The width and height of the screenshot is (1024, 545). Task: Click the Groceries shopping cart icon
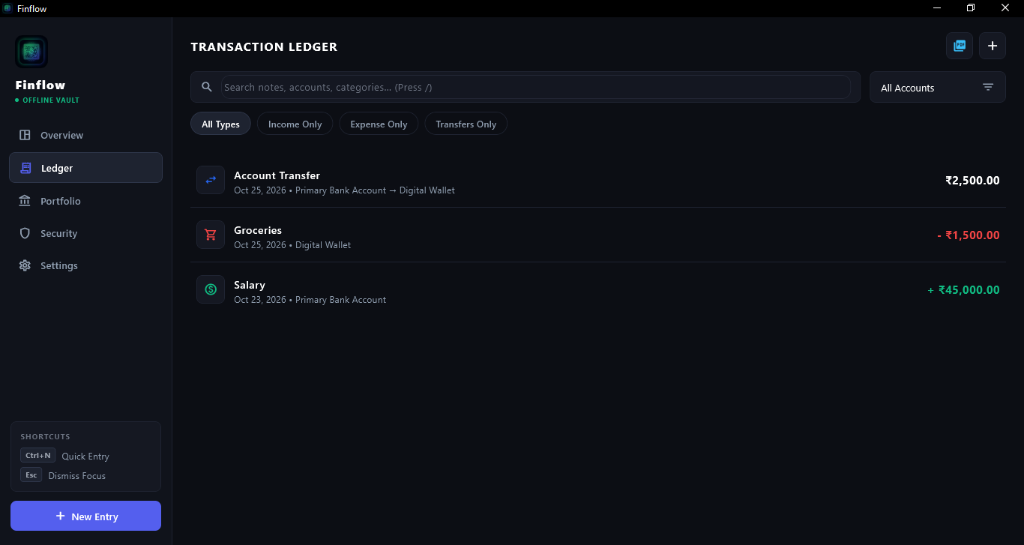[x=210, y=235]
